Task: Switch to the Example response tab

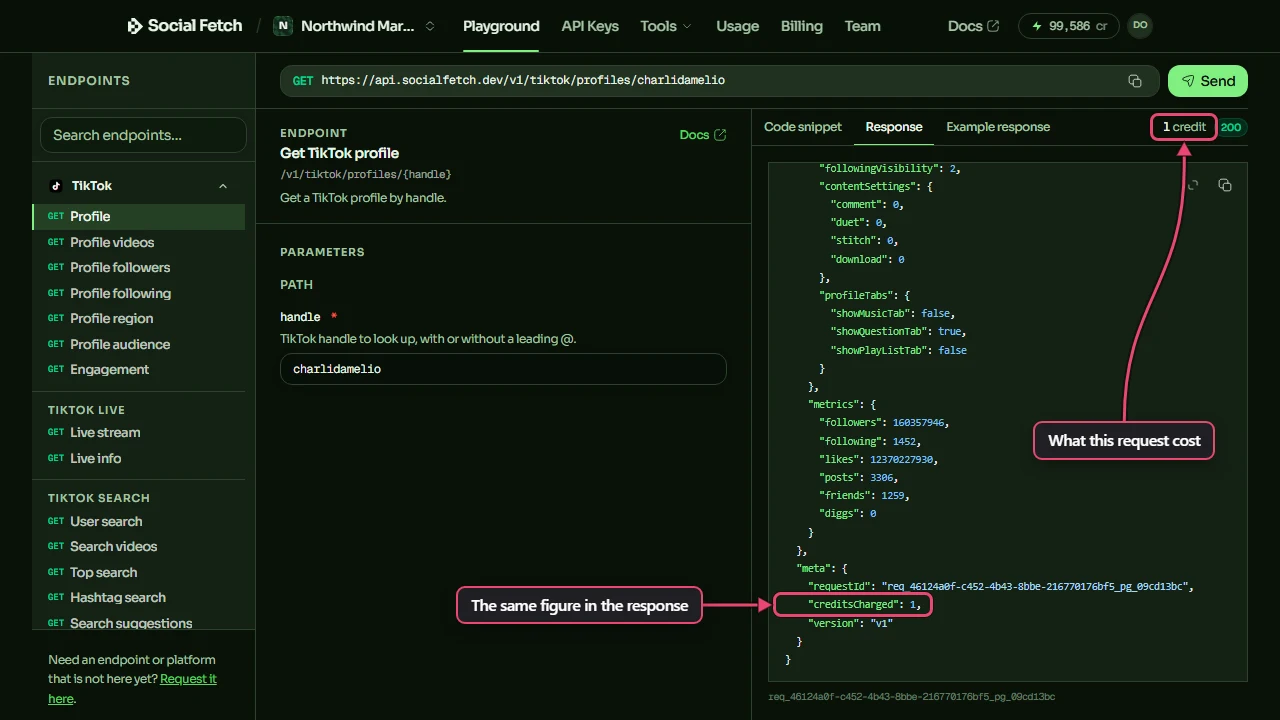Action: click(998, 127)
